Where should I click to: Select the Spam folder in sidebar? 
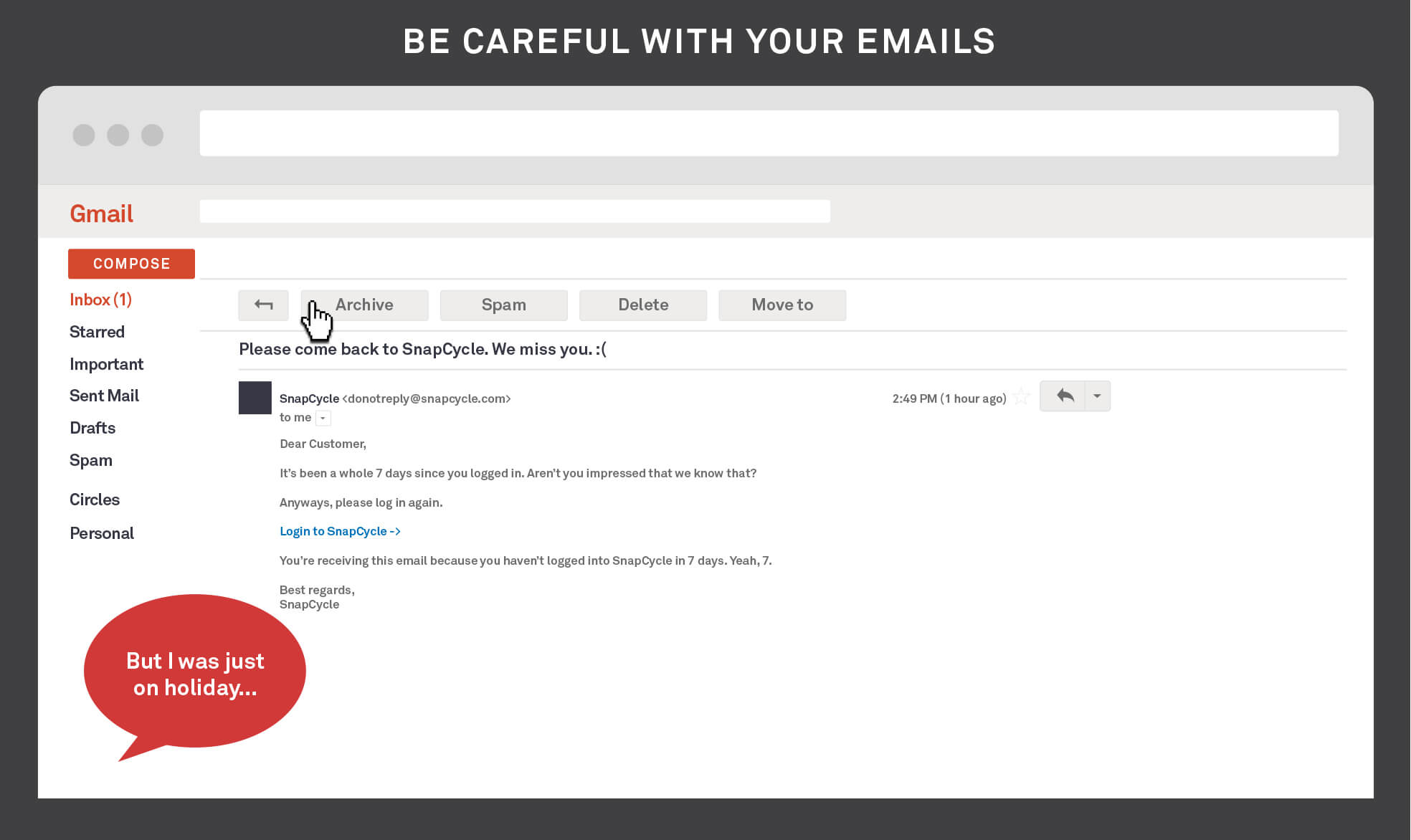[90, 460]
